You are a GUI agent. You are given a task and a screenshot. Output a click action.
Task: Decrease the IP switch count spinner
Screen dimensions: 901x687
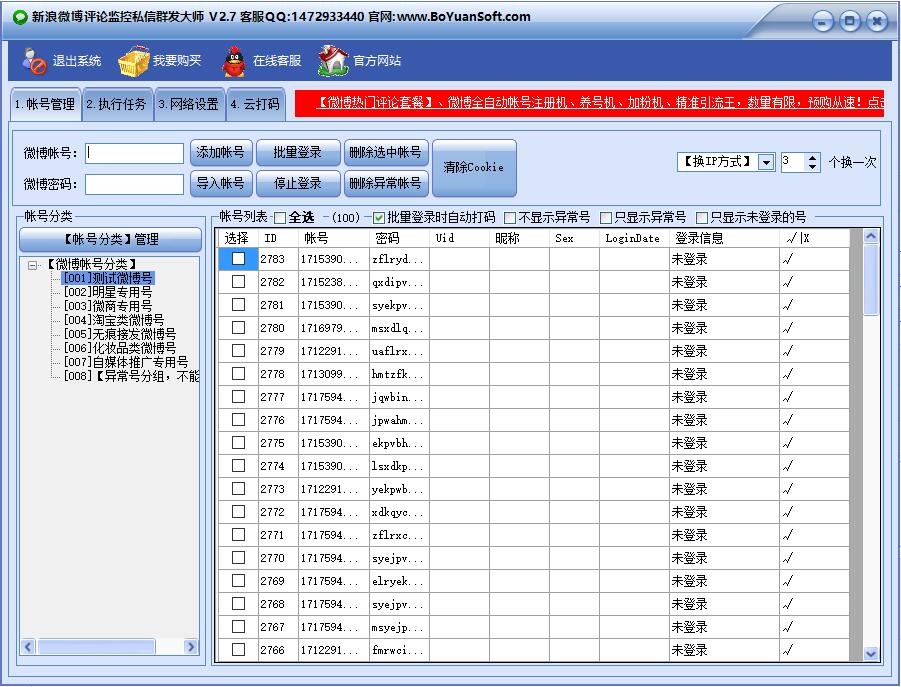[812, 167]
